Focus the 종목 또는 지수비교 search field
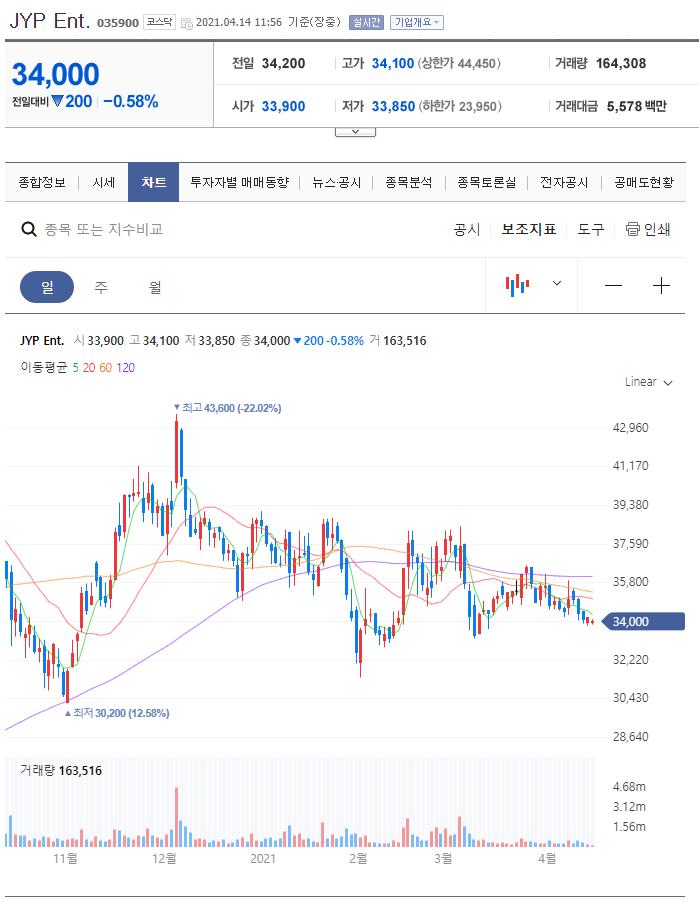This screenshot has height=911, width=699. click(x=103, y=229)
